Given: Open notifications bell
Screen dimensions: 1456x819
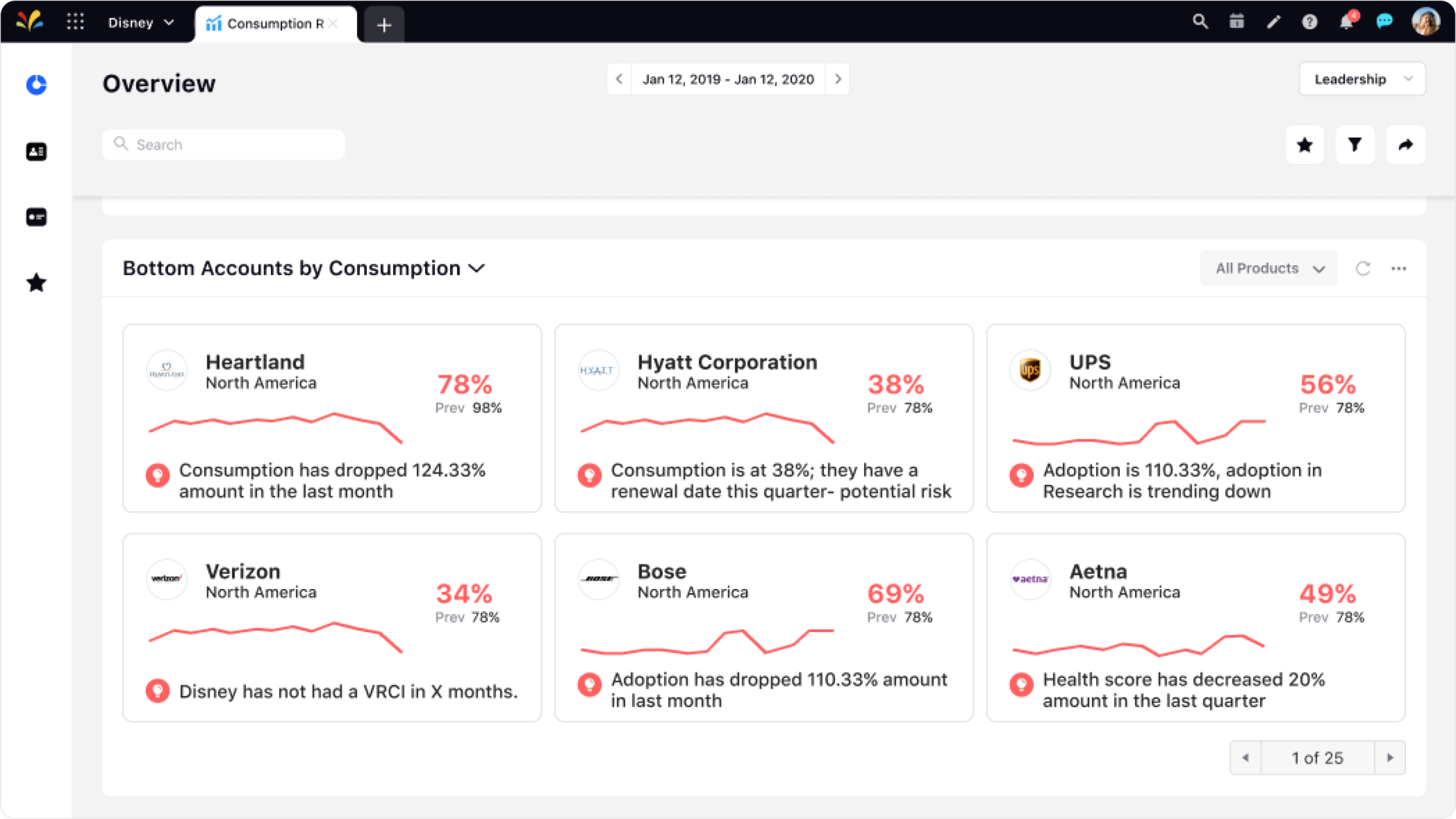Looking at the screenshot, I should click(x=1347, y=21).
